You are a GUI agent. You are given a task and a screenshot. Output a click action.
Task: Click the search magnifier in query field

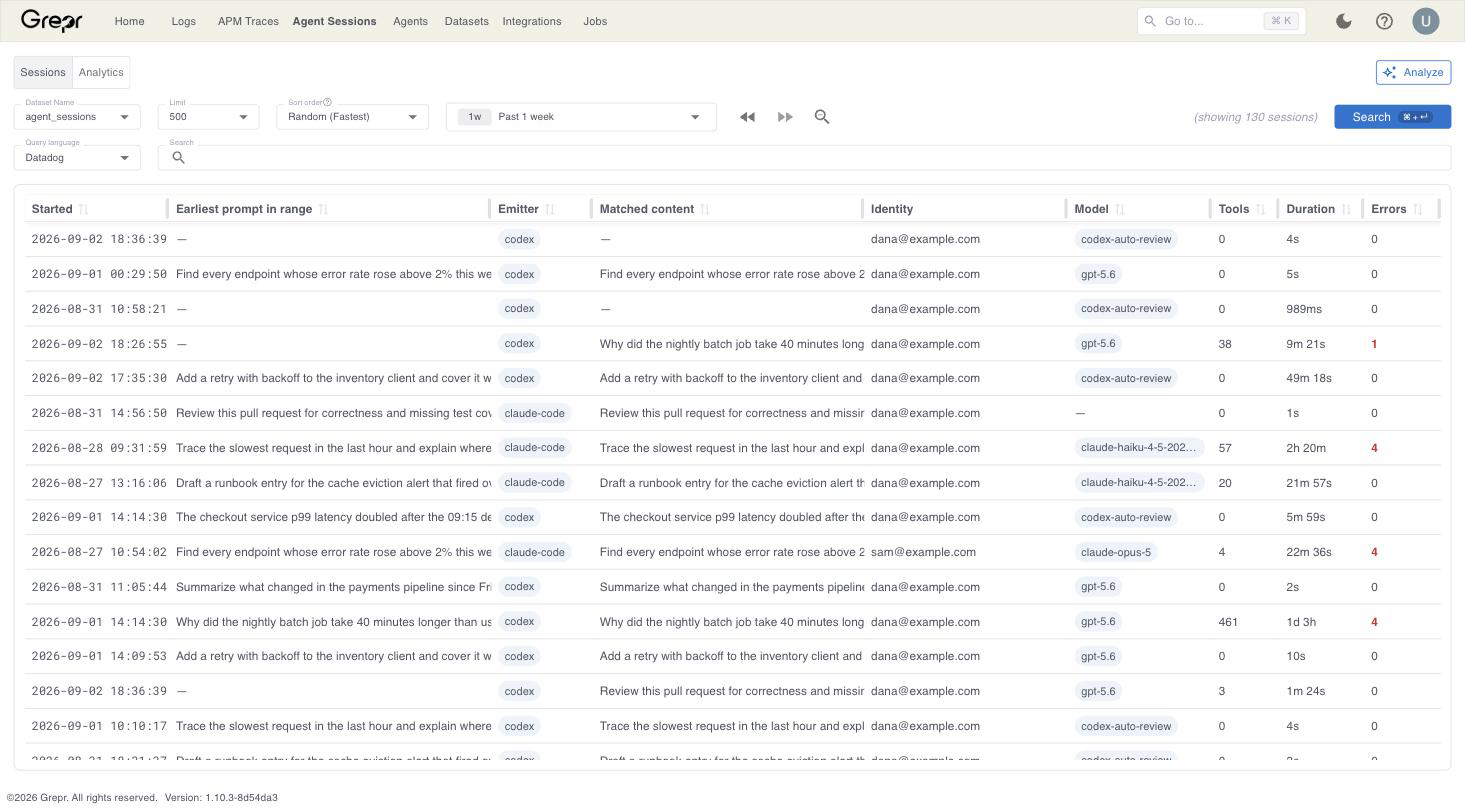(179, 157)
